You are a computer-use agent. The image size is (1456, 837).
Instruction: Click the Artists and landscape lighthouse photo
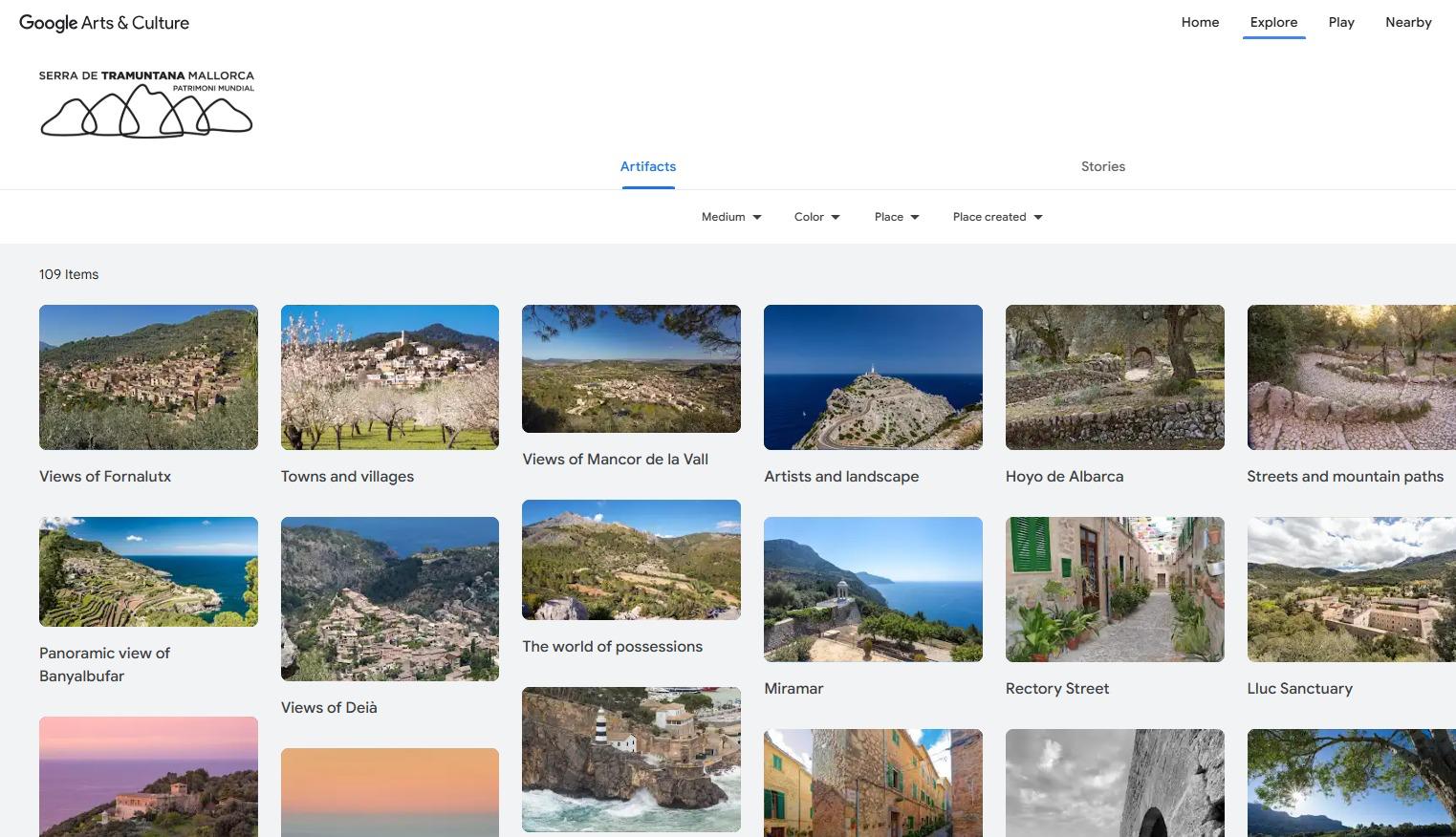tap(873, 377)
